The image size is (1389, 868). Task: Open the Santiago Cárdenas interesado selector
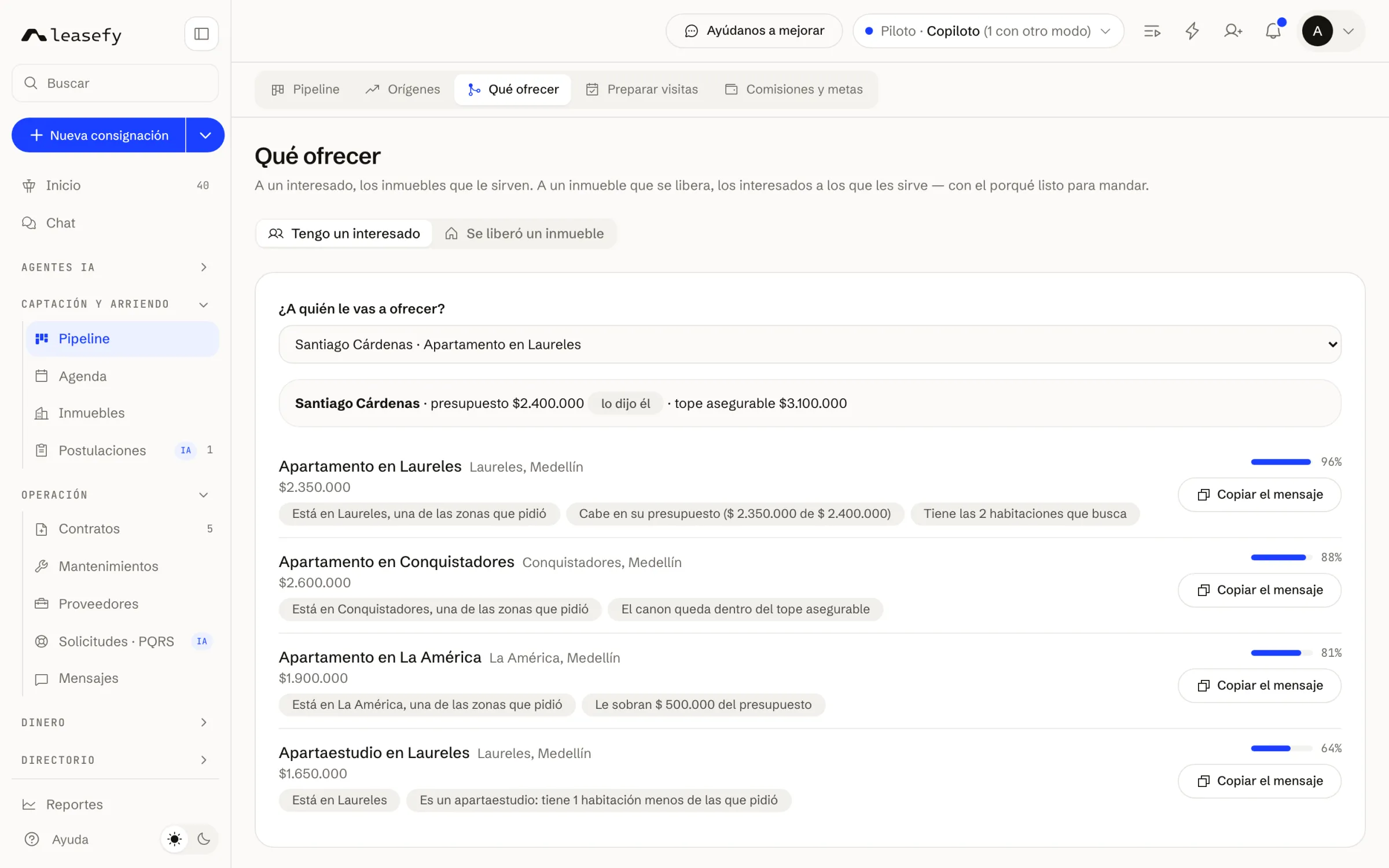(x=810, y=344)
